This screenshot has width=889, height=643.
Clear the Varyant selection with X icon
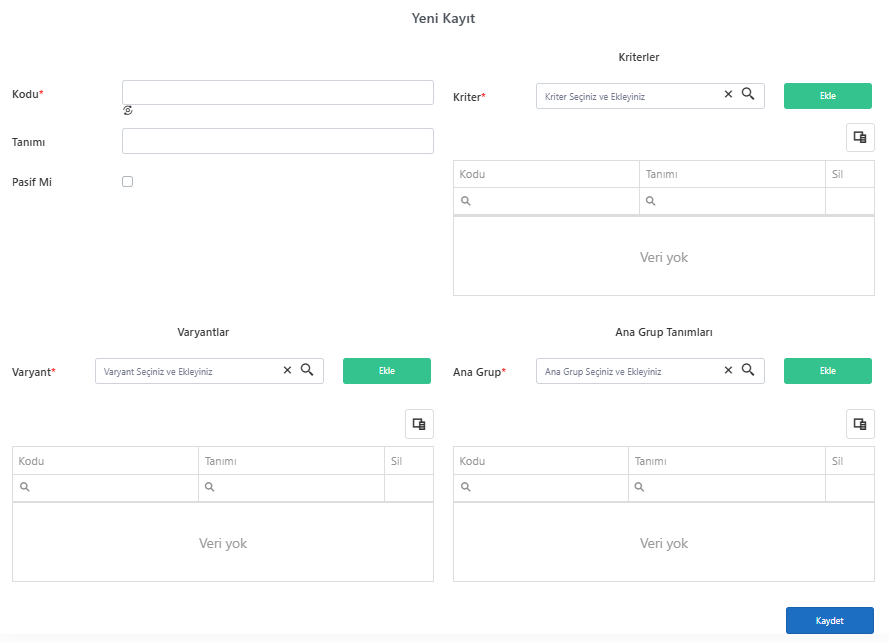tap(287, 370)
